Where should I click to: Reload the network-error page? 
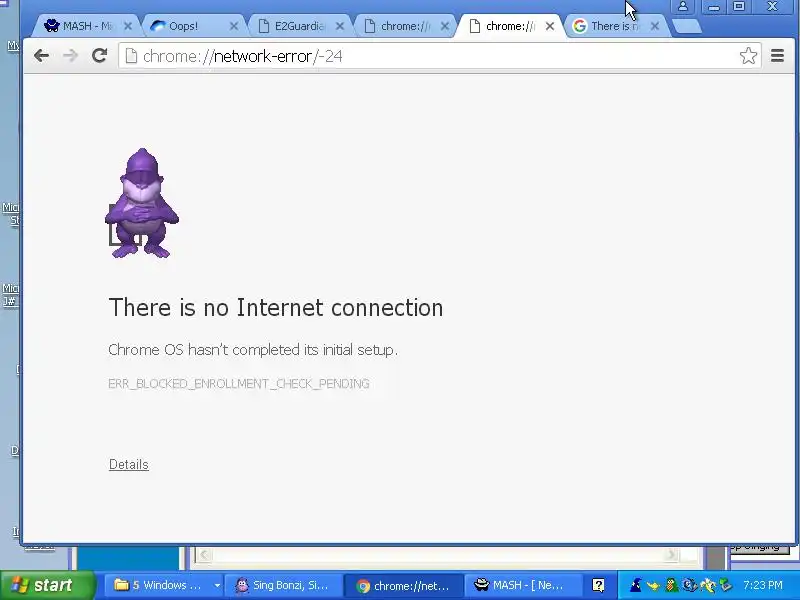pos(99,55)
